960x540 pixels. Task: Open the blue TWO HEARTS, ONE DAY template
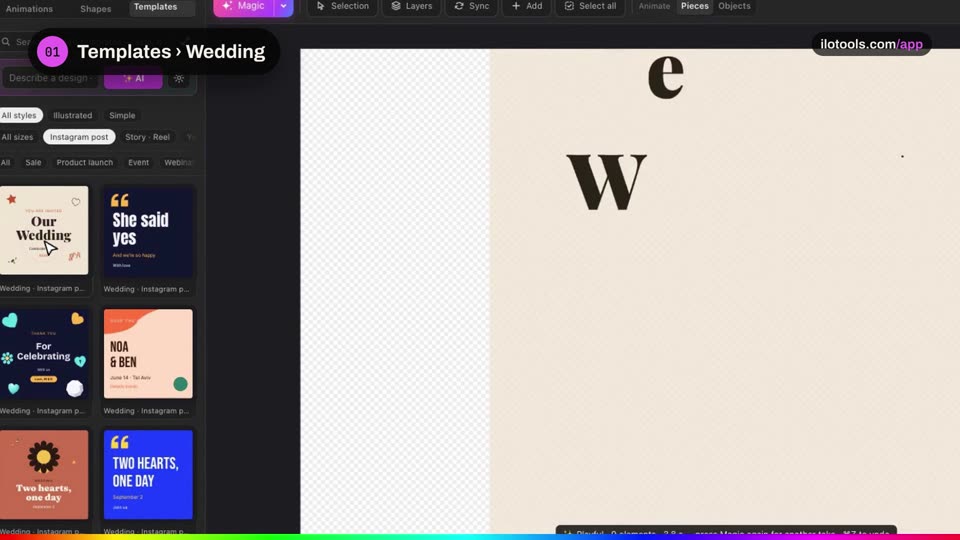tap(148, 474)
